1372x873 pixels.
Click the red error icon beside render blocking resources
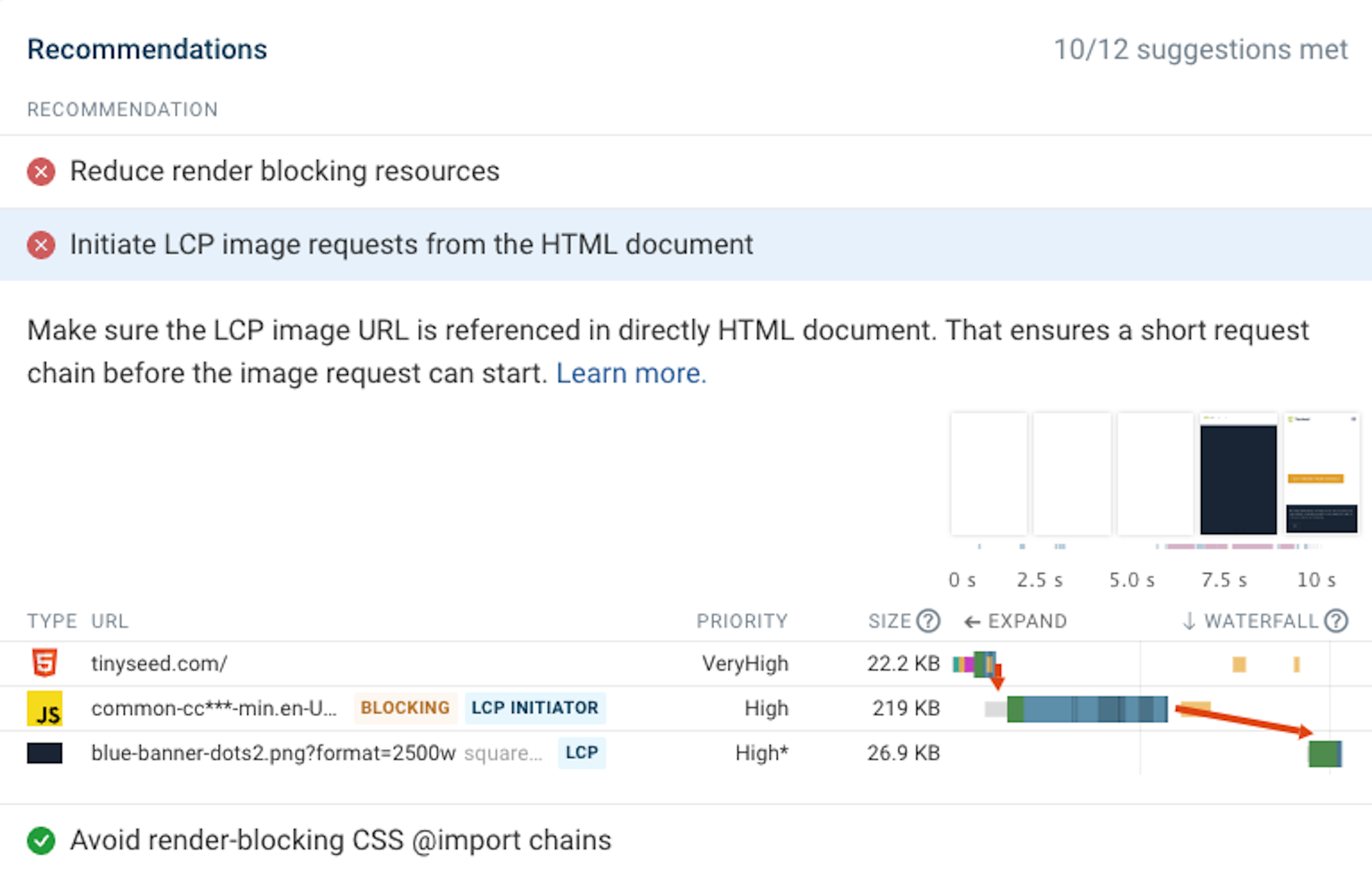pyautogui.click(x=40, y=172)
